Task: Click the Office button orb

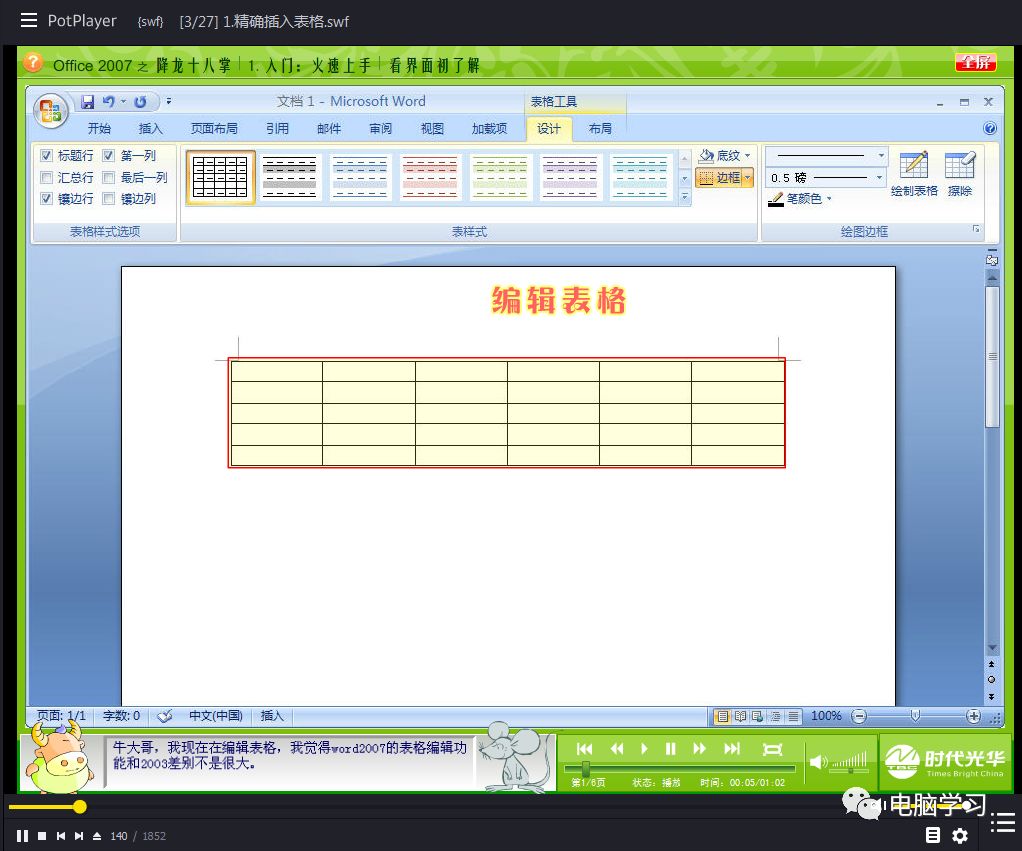Action: [51, 110]
